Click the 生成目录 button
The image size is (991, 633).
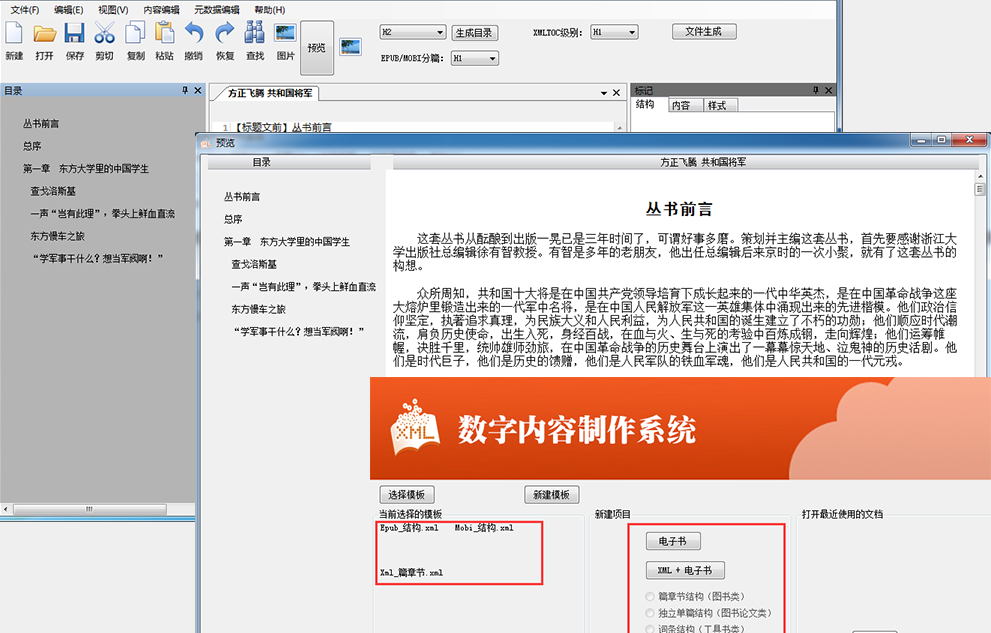tap(474, 32)
